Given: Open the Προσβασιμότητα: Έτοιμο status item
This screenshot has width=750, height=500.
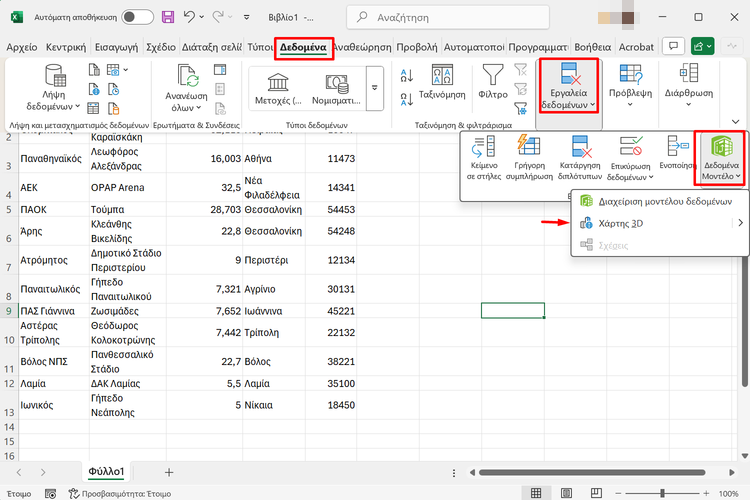Looking at the screenshot, I should coord(120,493).
